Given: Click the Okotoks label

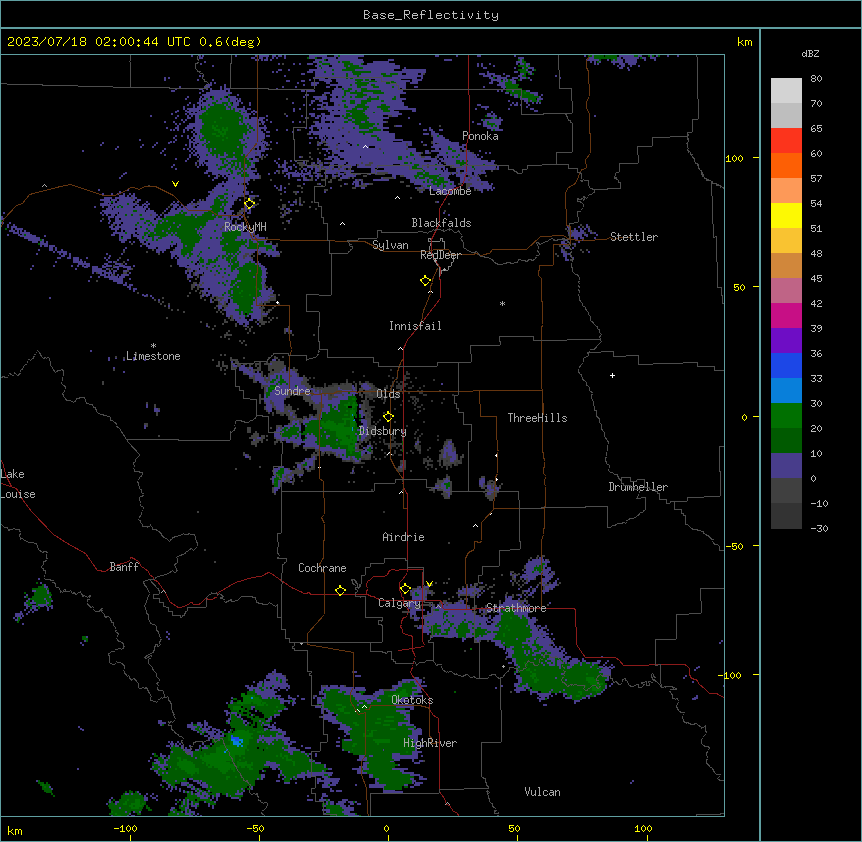Looking at the screenshot, I should [412, 700].
